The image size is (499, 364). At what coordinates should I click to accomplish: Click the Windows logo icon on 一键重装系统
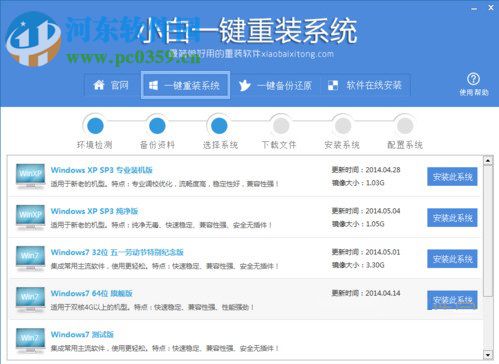(x=153, y=86)
